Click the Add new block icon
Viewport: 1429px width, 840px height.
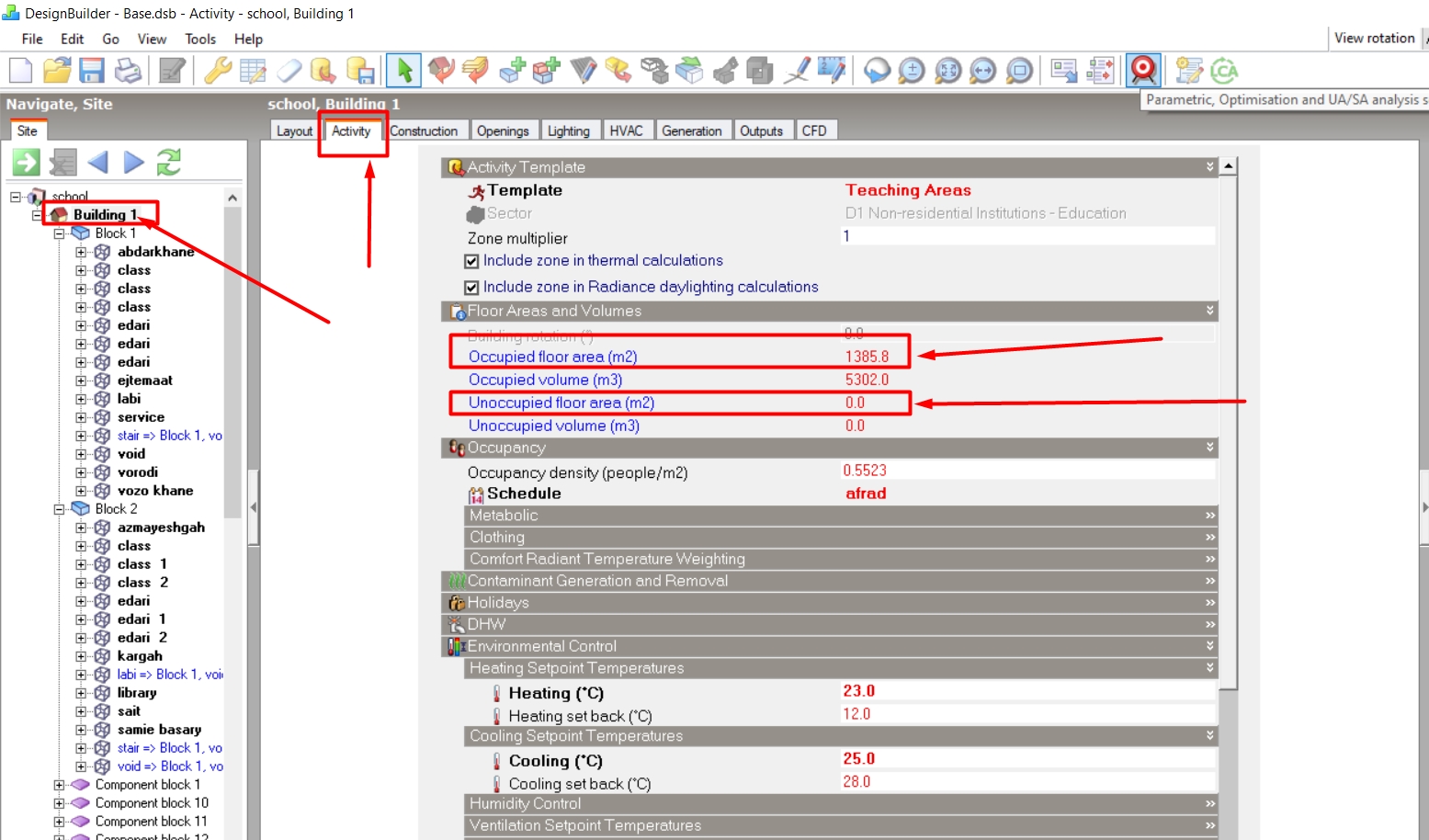(x=513, y=70)
